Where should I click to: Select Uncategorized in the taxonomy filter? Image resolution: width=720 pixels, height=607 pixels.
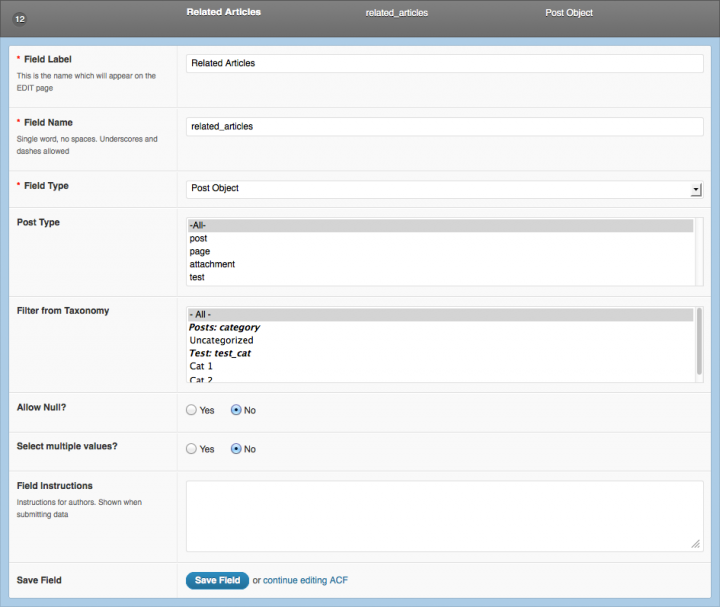(440, 340)
